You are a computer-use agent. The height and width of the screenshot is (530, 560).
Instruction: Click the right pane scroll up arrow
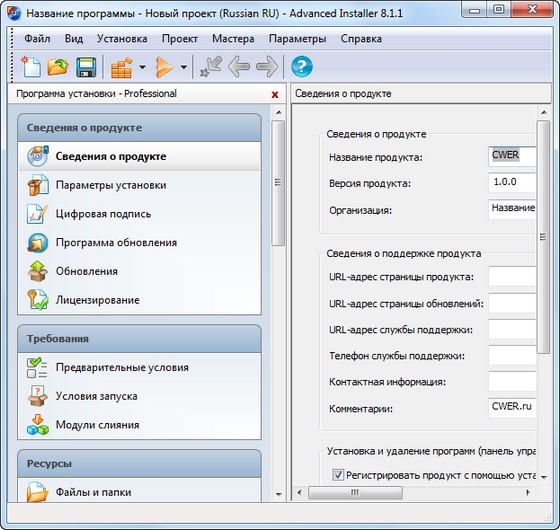pyautogui.click(x=544, y=112)
